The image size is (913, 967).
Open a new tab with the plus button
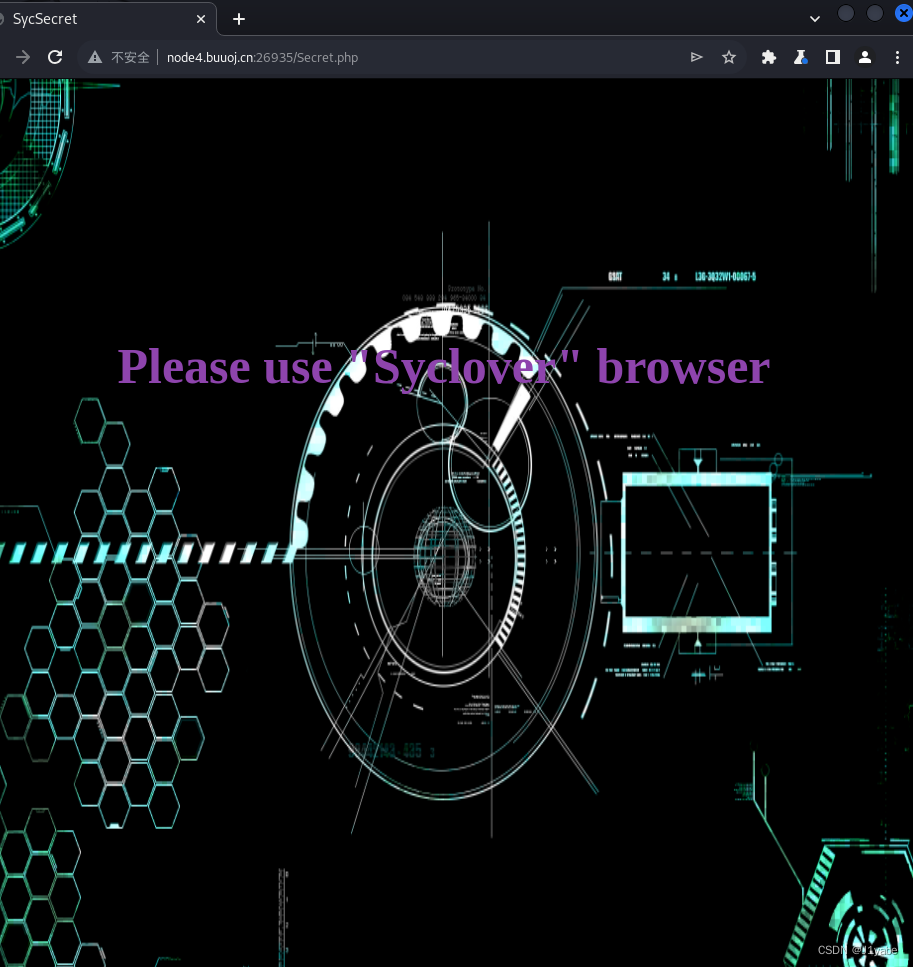coord(238,18)
